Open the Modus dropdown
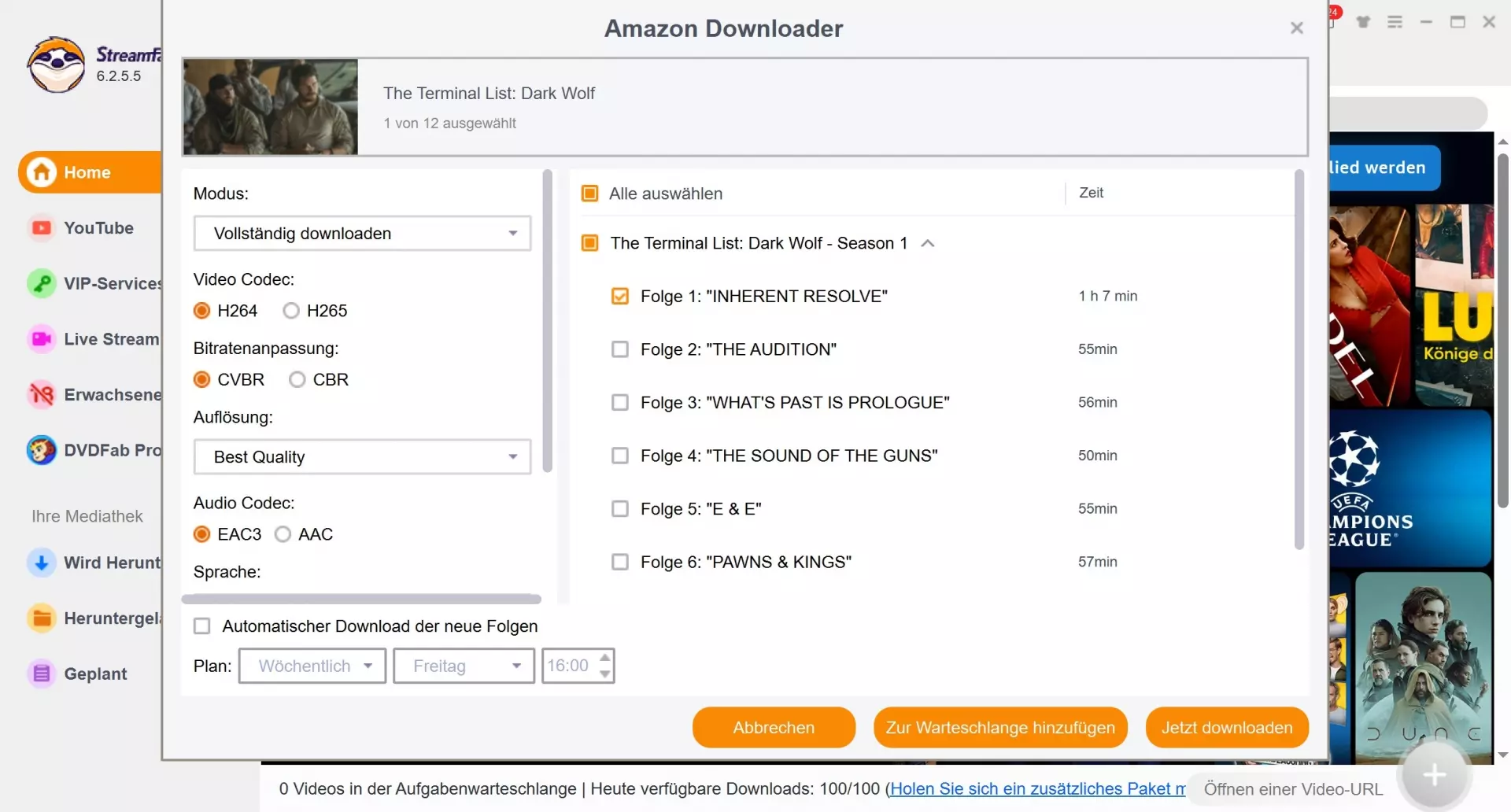Screen dimensions: 1511x812 362,234
